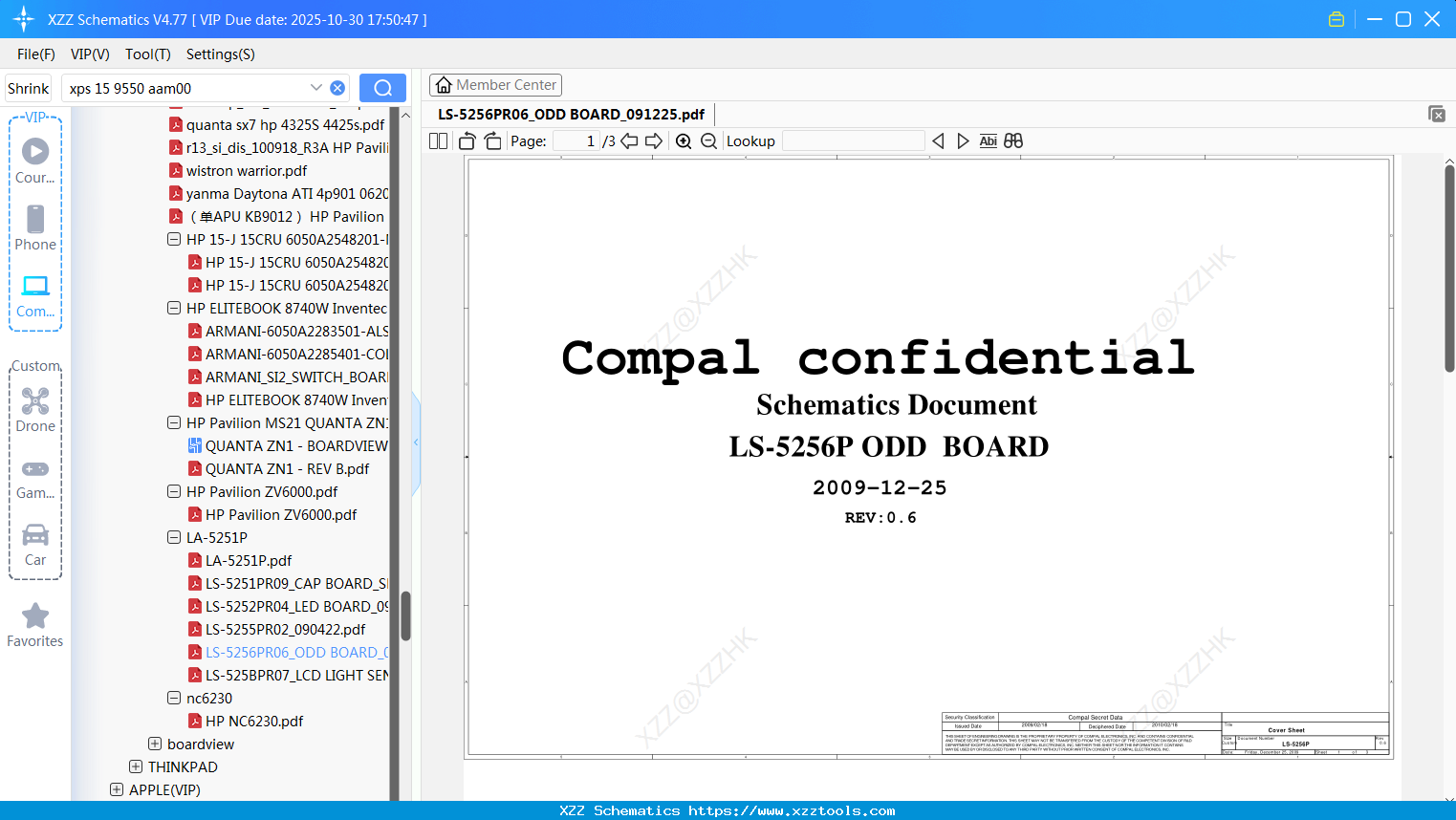Select the LS-5256PR06_ODD BOARD_091225.pdf tab
1456x820 pixels.
click(572, 114)
